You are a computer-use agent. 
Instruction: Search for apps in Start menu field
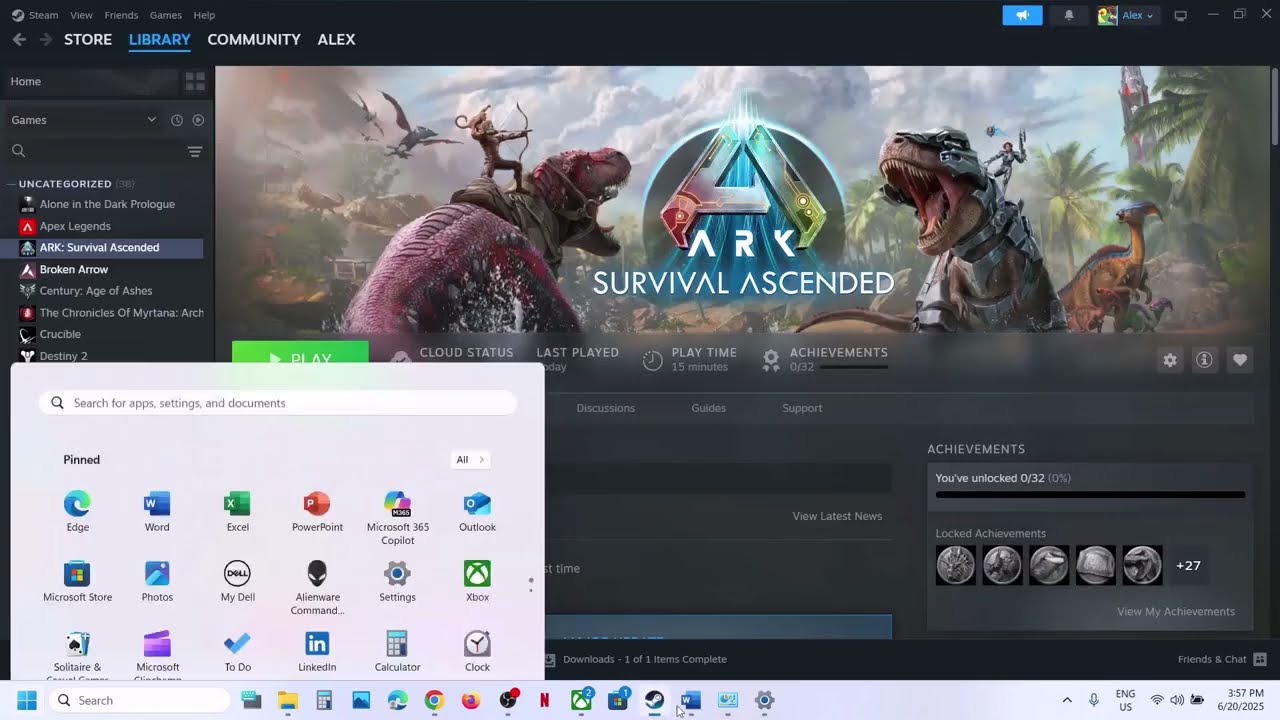point(278,403)
